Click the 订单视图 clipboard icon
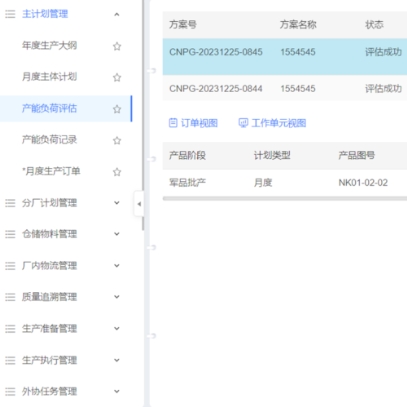This screenshot has width=407, height=407. coord(173,123)
